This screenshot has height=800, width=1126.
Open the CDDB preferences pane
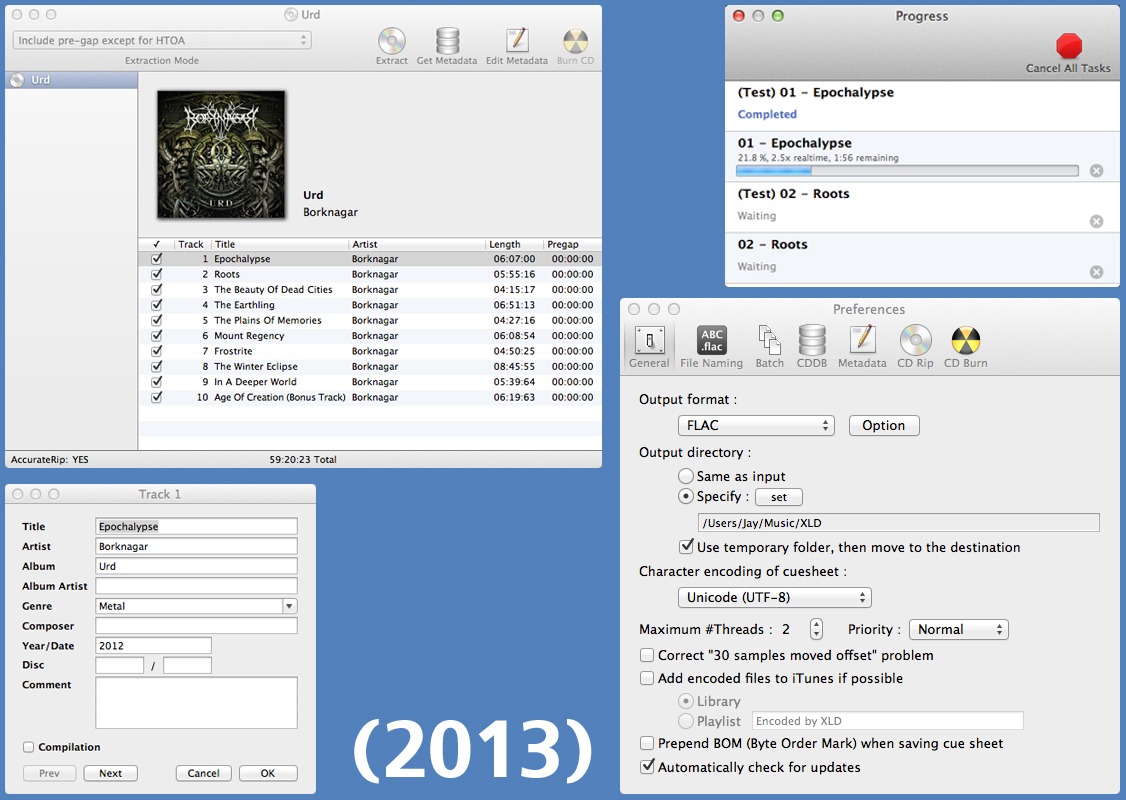point(812,342)
